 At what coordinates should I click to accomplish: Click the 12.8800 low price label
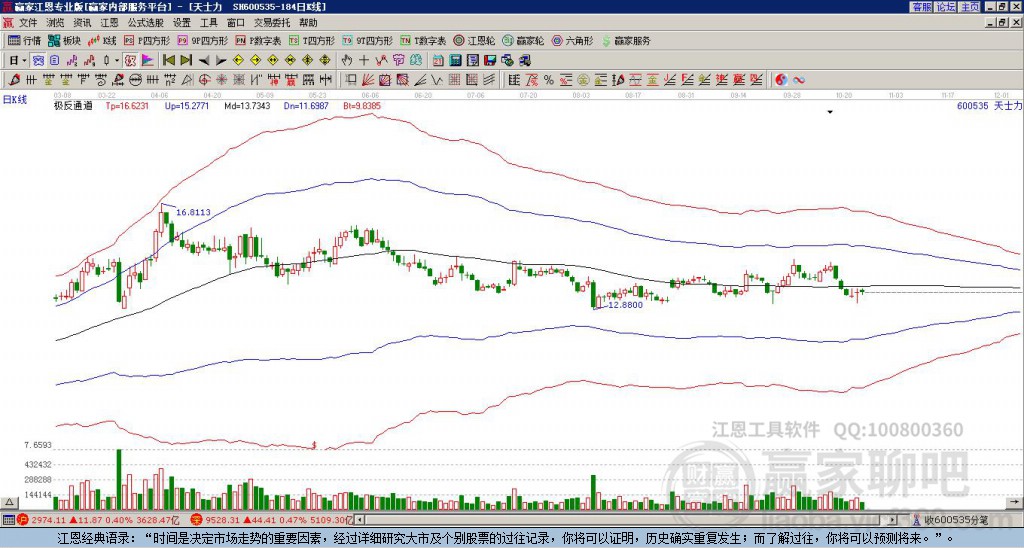tap(626, 305)
